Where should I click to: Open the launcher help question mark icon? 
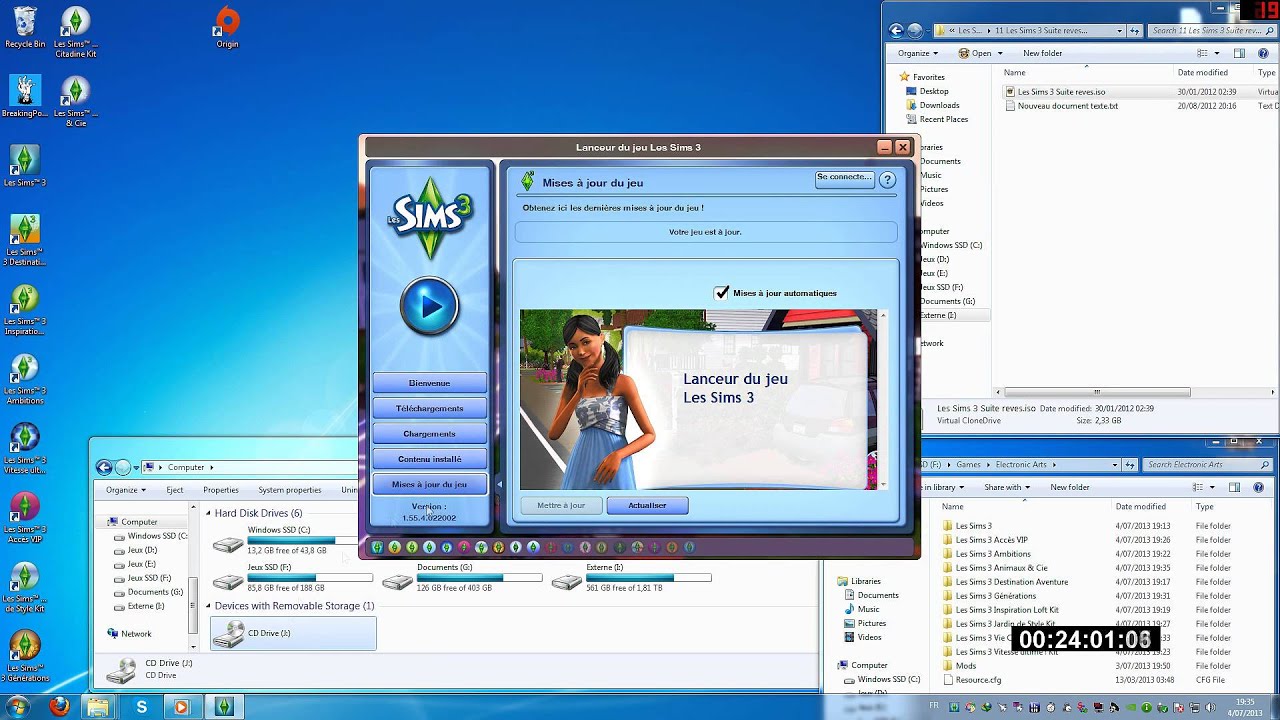click(888, 180)
